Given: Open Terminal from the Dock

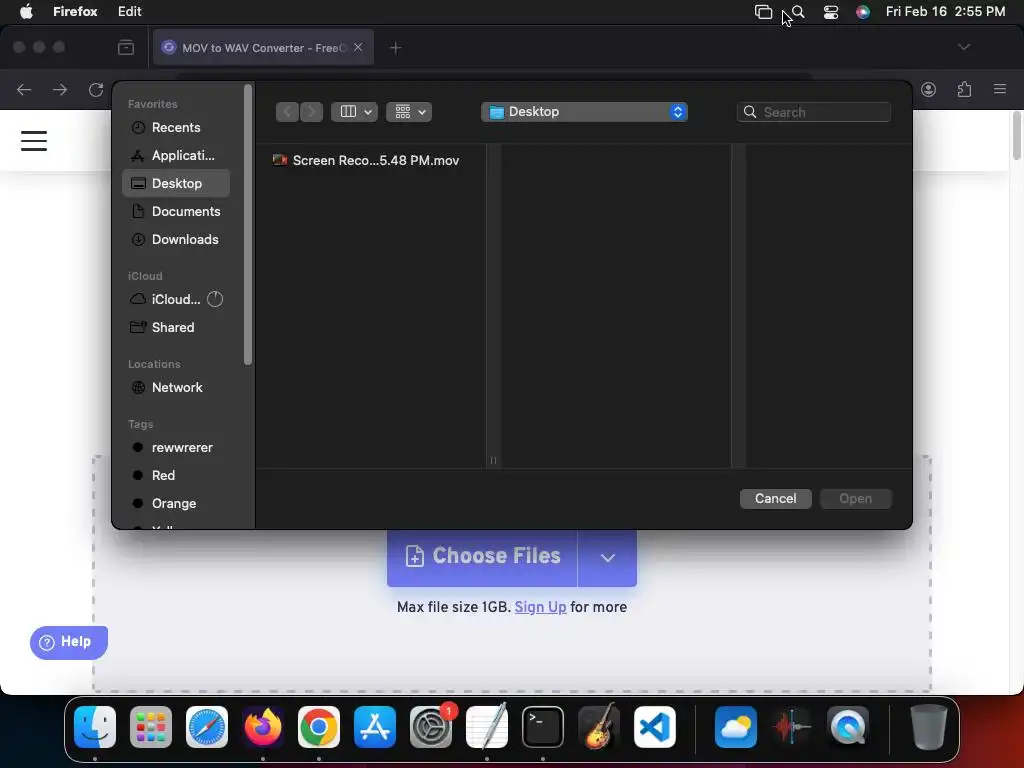Looking at the screenshot, I should pyautogui.click(x=543, y=727).
